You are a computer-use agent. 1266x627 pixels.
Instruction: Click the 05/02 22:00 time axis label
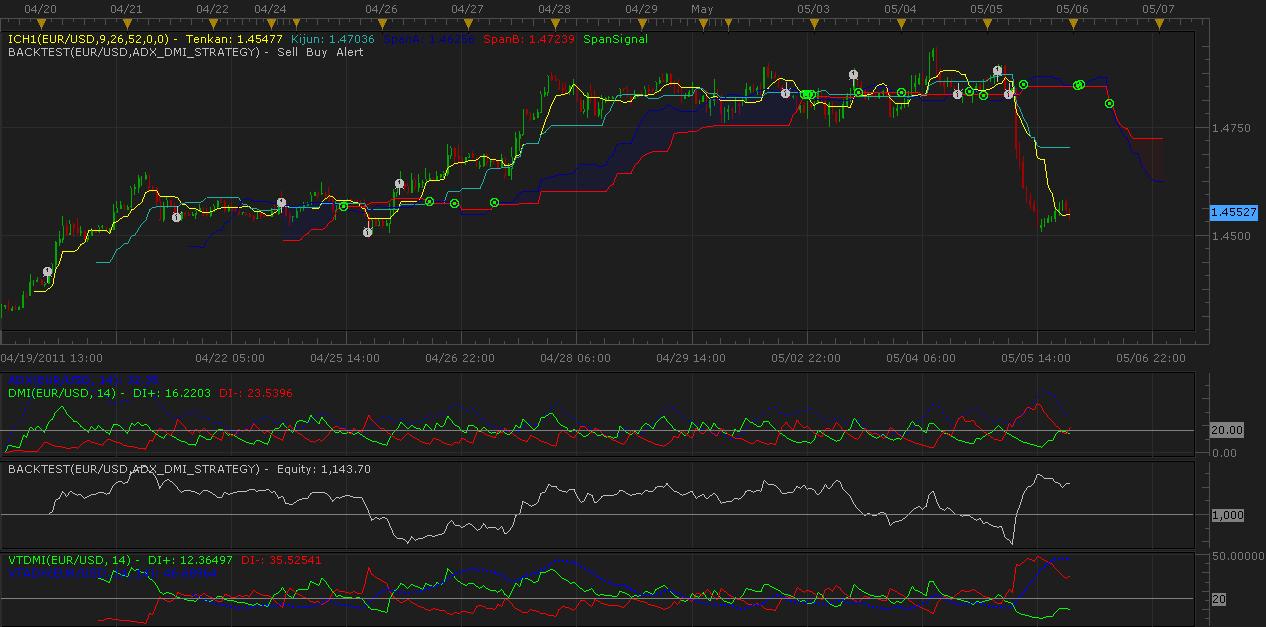click(x=805, y=357)
